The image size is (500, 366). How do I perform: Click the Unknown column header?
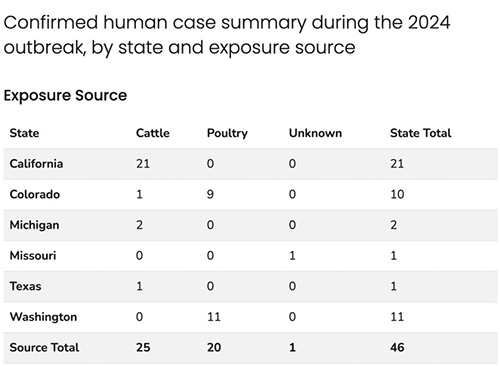(315, 133)
